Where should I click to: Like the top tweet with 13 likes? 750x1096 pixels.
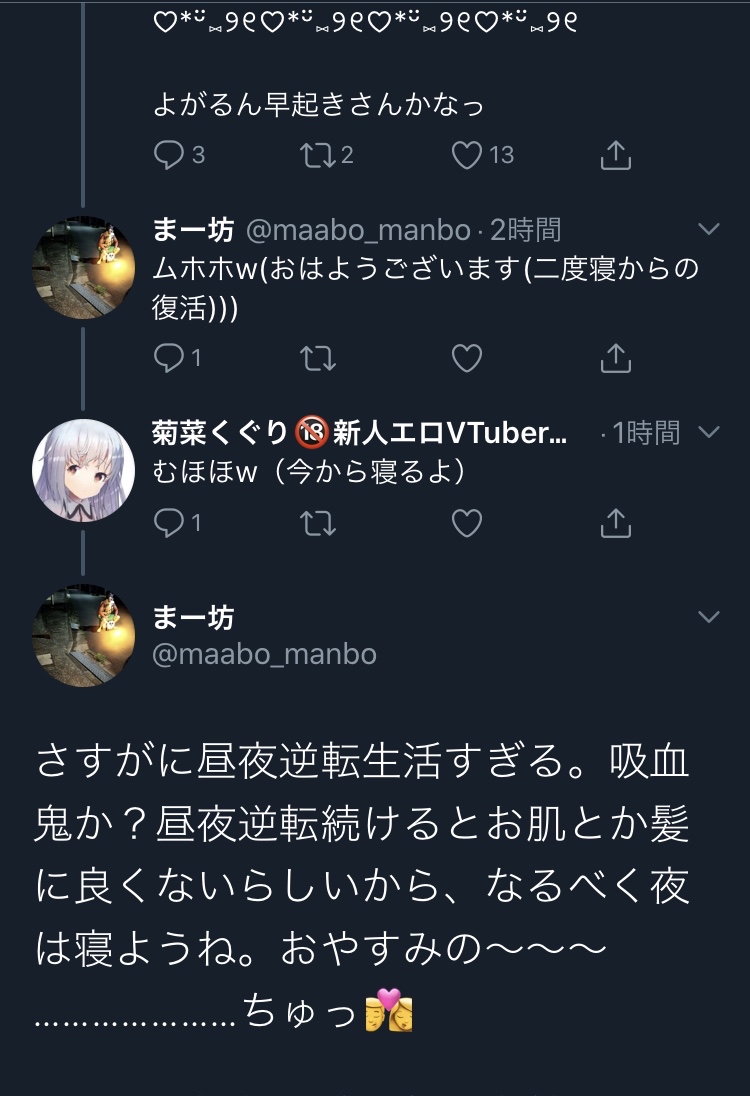482,155
